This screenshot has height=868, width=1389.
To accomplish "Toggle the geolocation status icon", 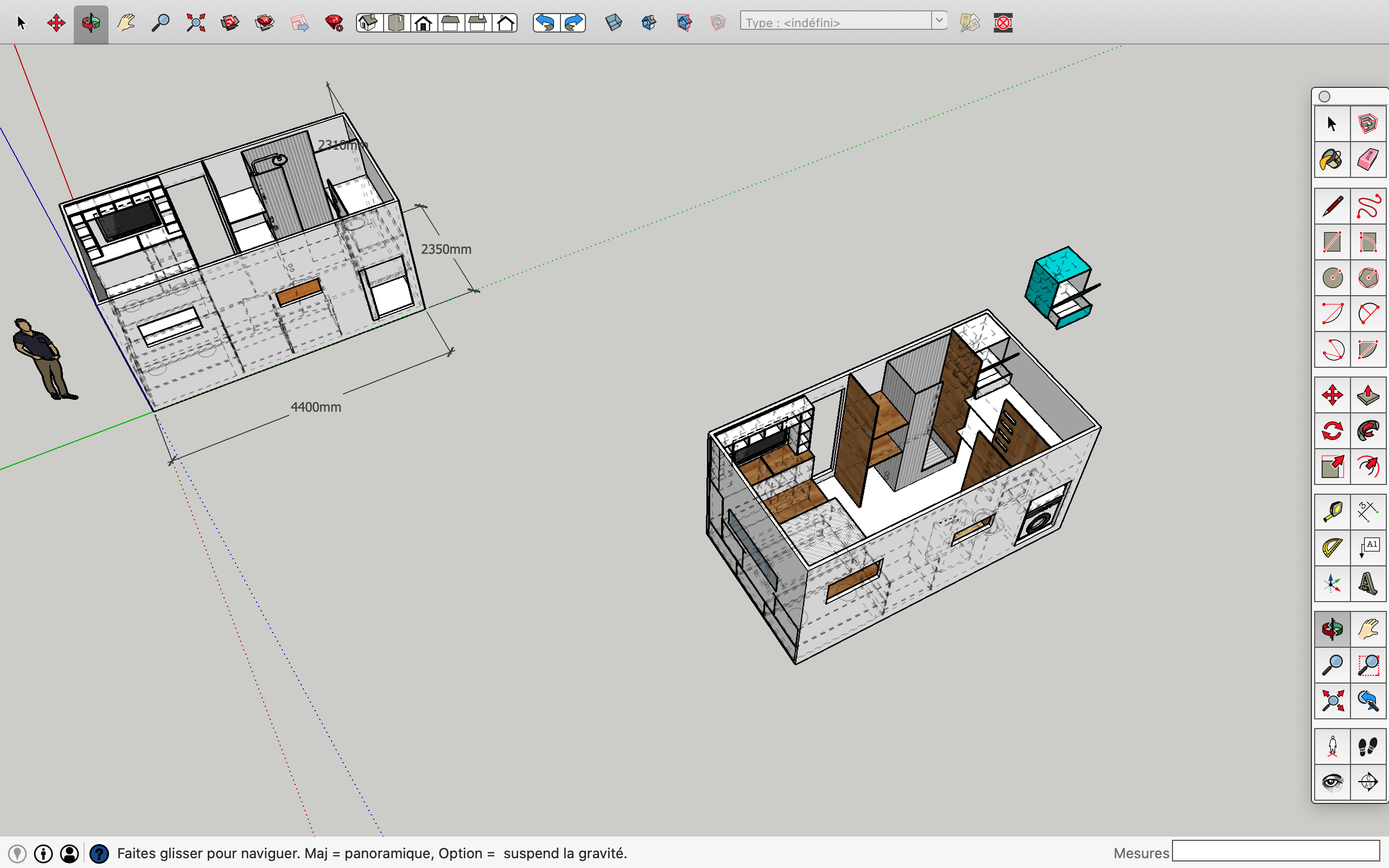I will [x=17, y=854].
